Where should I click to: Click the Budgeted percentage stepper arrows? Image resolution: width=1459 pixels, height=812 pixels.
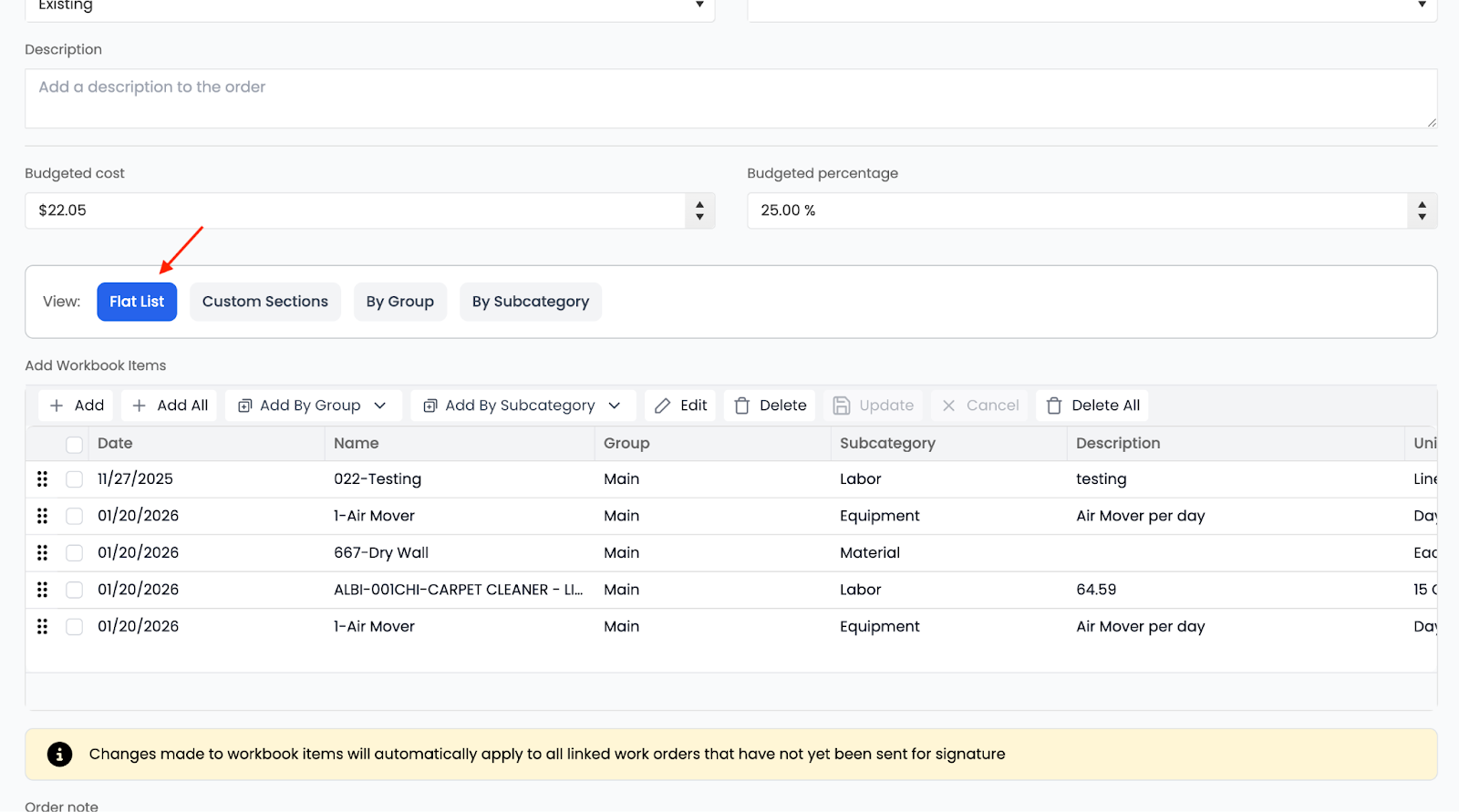(1422, 211)
